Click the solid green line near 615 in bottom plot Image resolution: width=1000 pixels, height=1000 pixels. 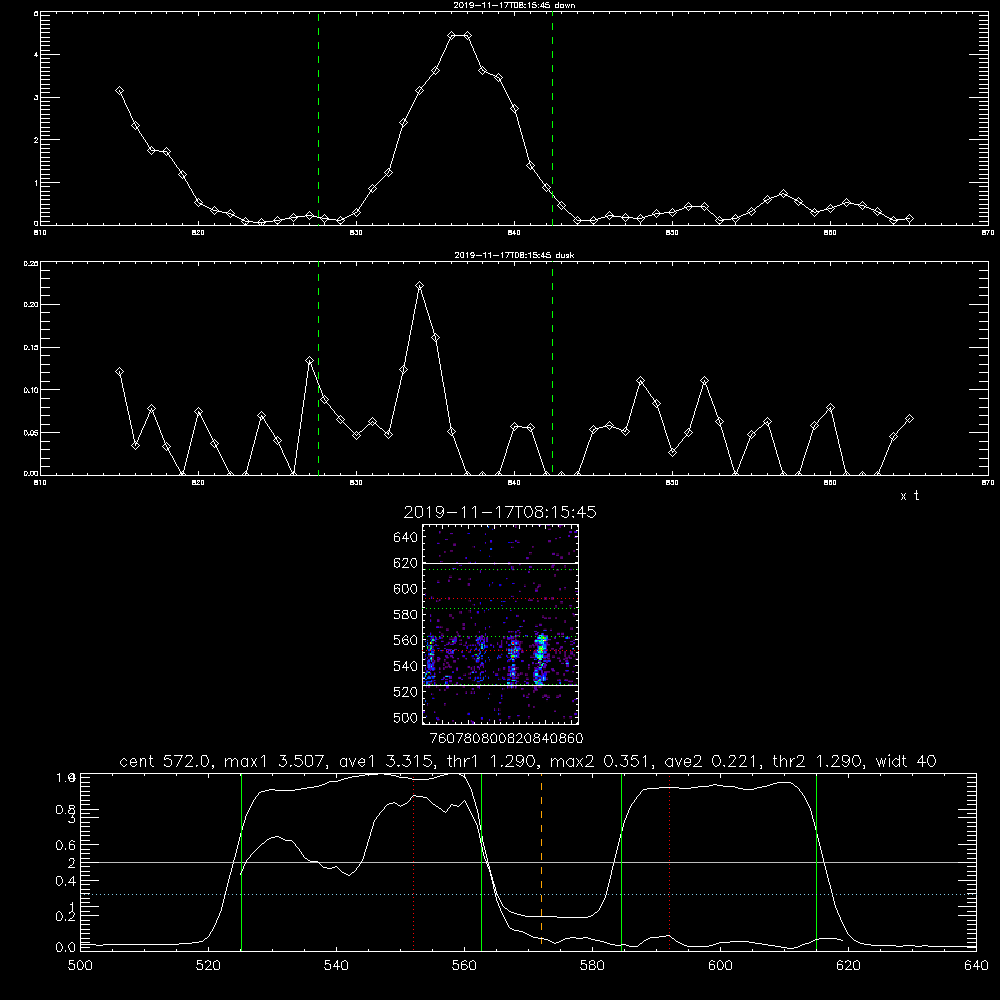(816, 861)
